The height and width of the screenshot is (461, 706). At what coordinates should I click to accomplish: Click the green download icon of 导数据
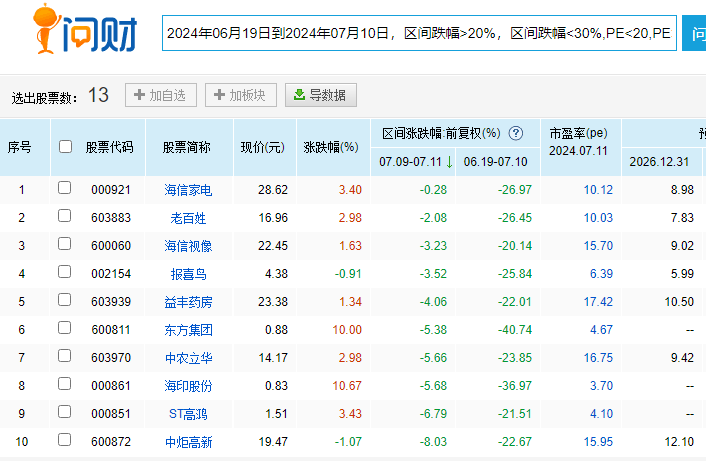(299, 95)
